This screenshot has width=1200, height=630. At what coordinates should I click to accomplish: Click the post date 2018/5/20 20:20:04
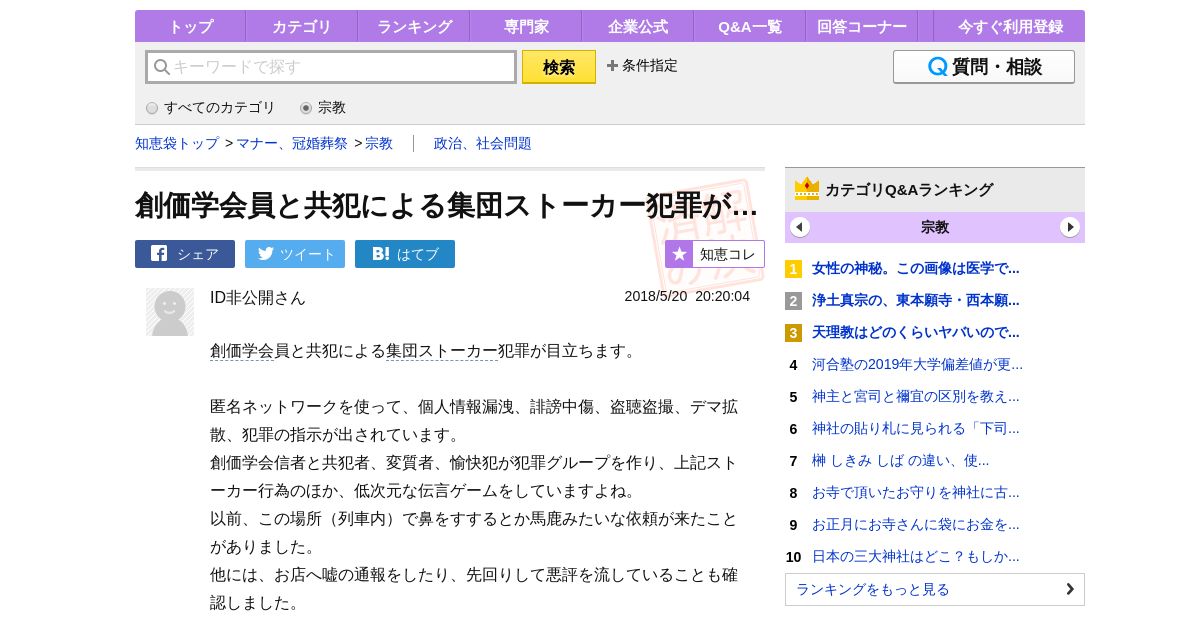click(687, 296)
